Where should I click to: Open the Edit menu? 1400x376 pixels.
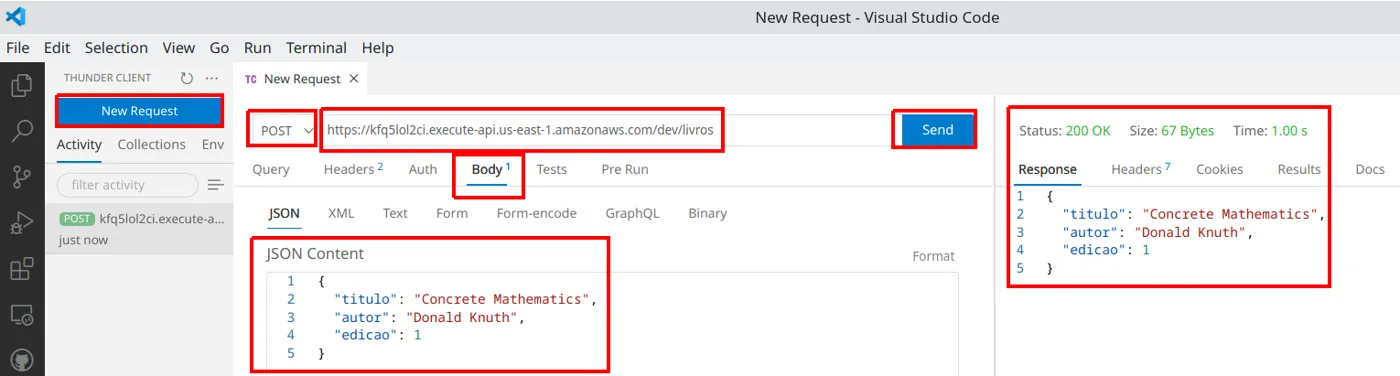57,48
